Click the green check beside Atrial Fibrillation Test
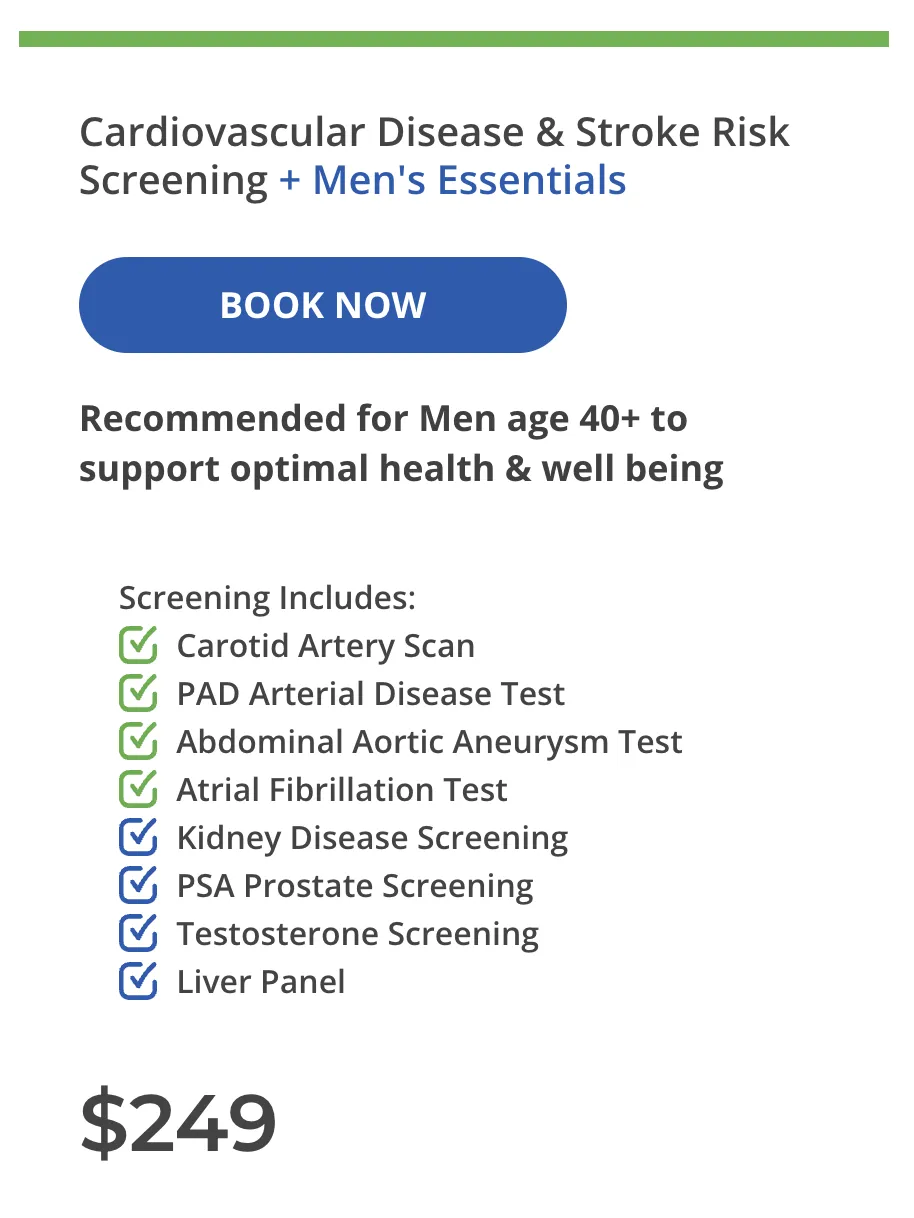Screen dimensions: 914x1218 tap(138, 789)
